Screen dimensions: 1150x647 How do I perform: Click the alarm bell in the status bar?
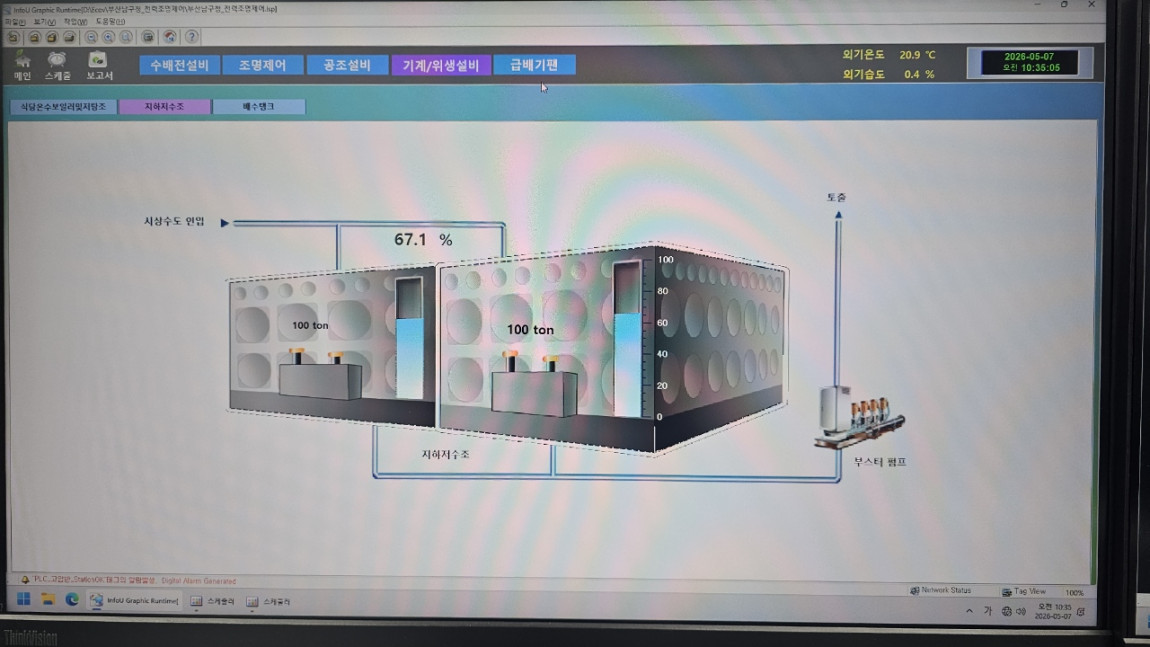[24, 580]
